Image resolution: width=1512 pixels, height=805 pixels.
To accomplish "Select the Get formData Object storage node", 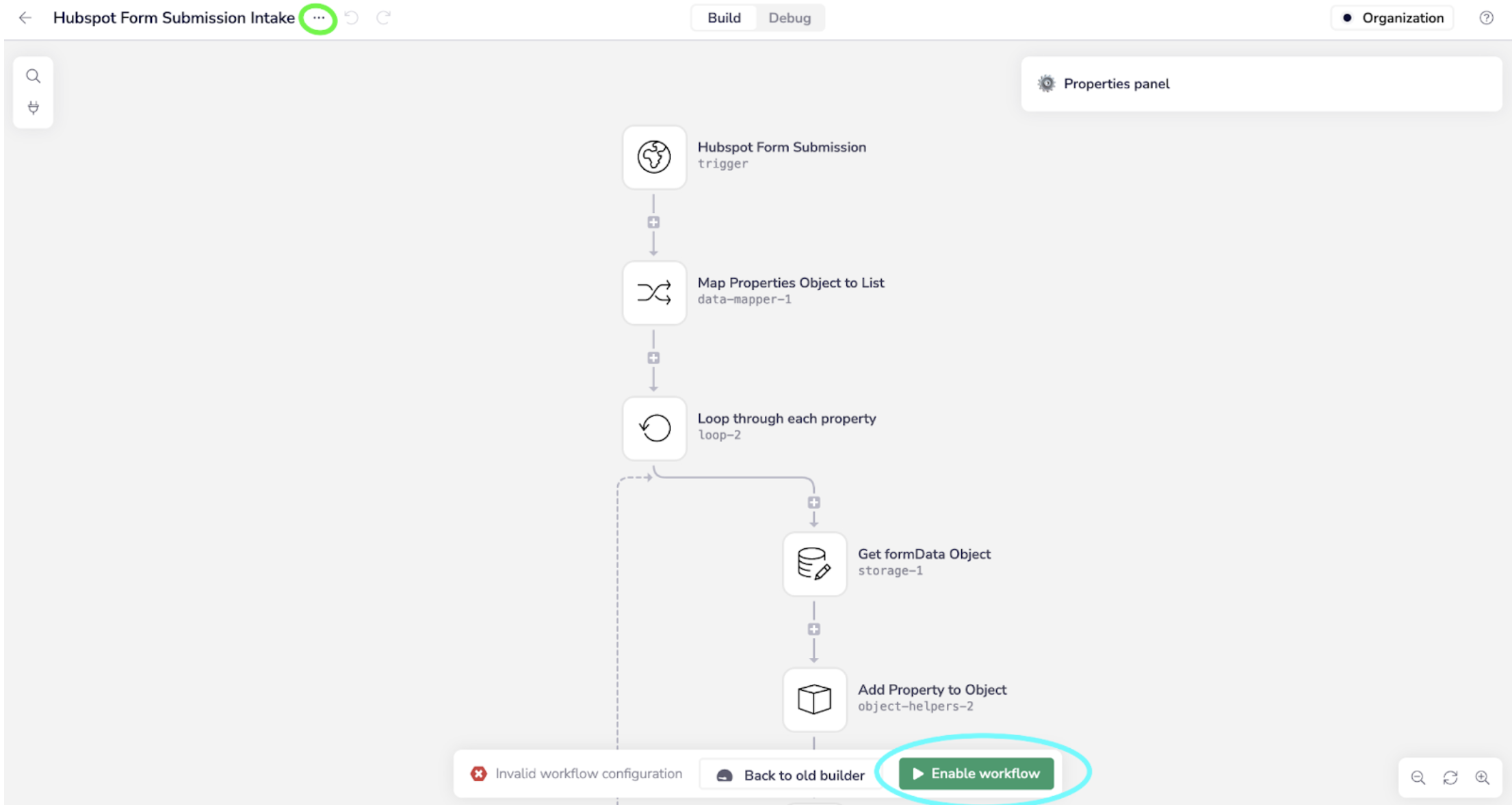I will pos(814,563).
